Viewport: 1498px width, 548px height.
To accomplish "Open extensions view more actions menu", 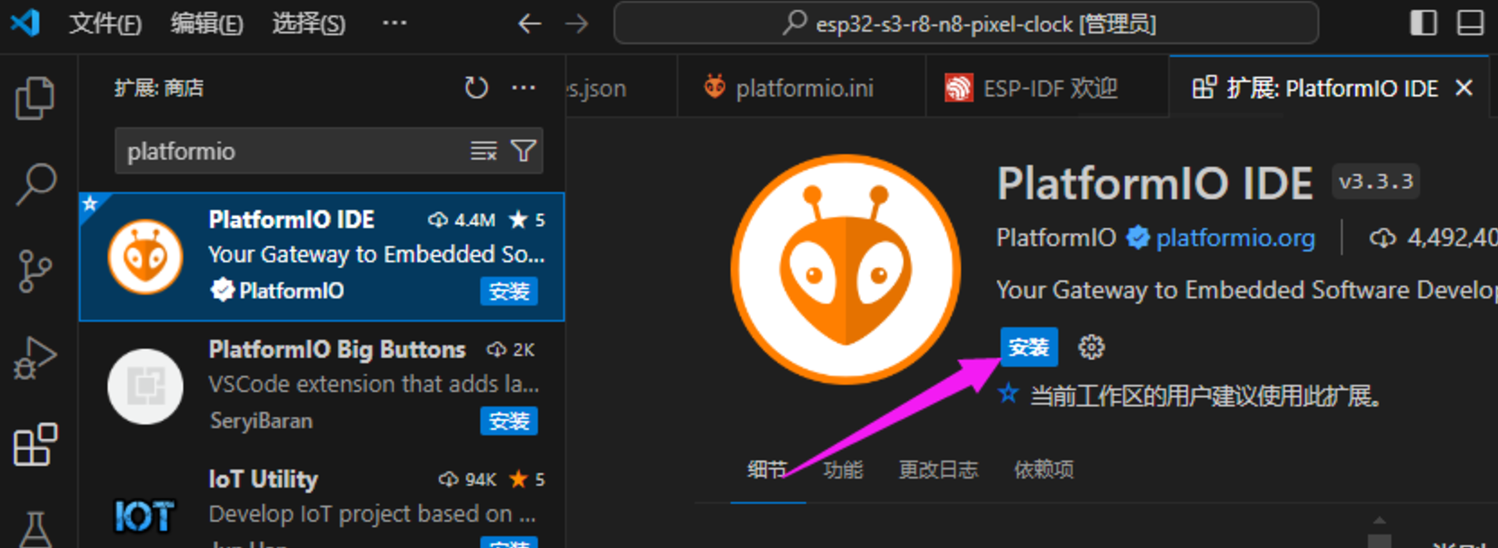I will point(523,88).
